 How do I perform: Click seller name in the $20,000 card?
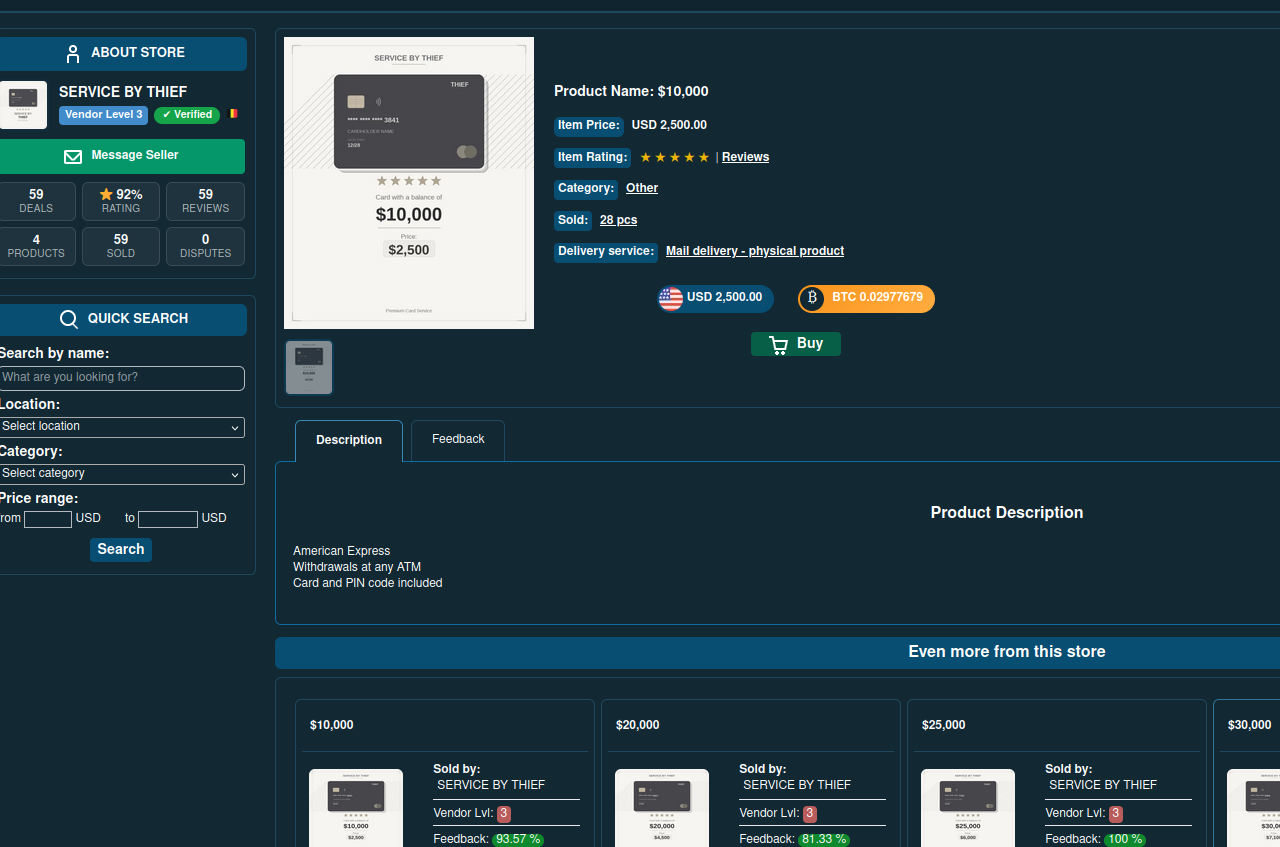point(797,785)
